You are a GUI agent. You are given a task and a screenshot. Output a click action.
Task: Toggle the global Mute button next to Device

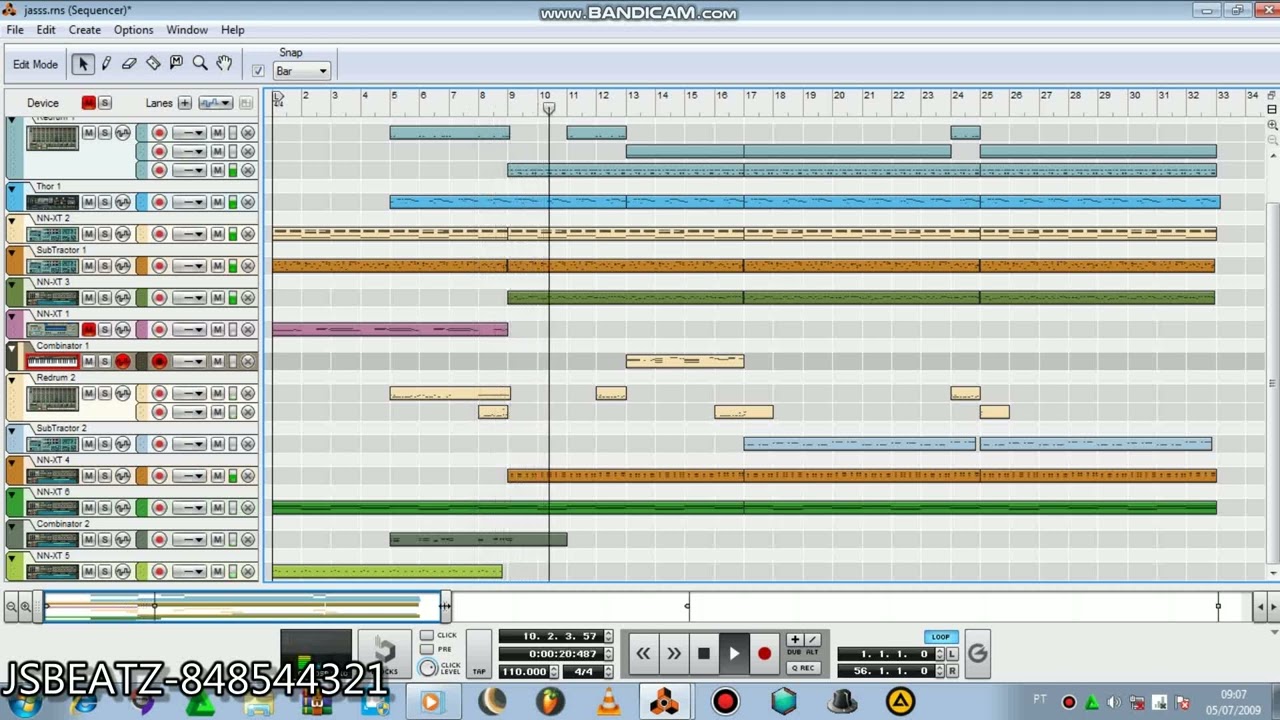pos(89,103)
